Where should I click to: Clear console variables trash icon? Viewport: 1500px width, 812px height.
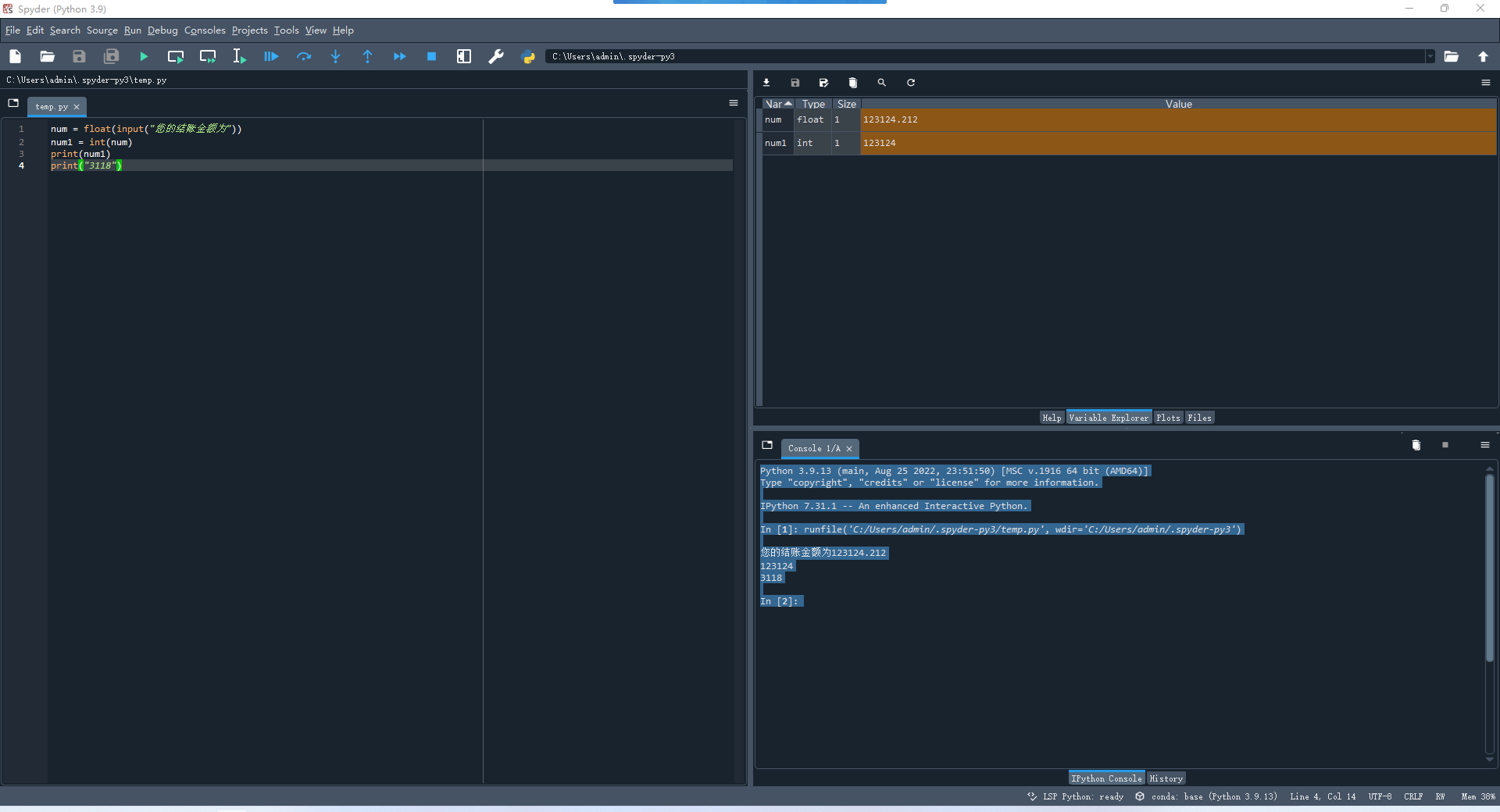(1416, 445)
